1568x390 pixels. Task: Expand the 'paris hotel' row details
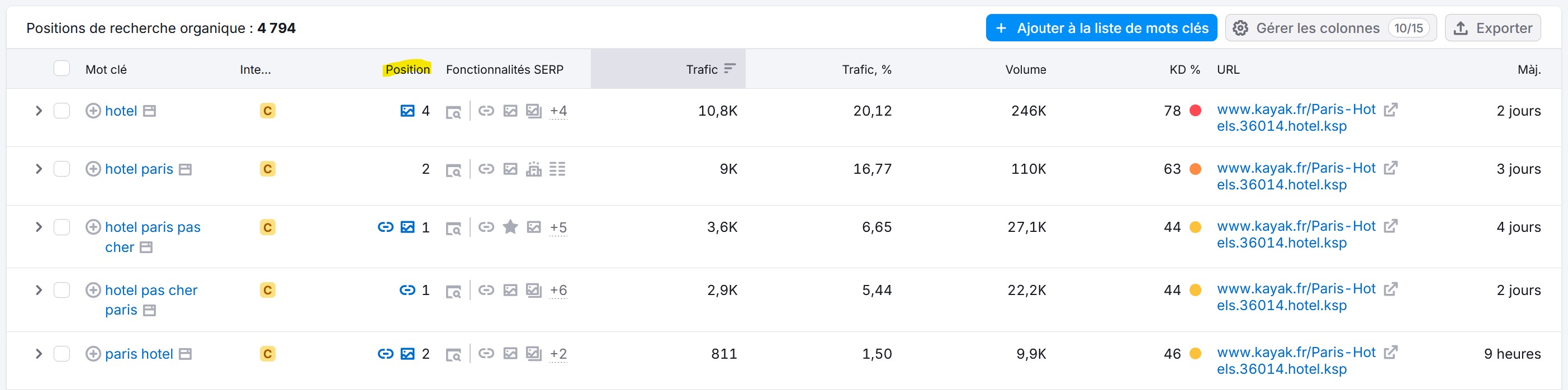pos(39,354)
